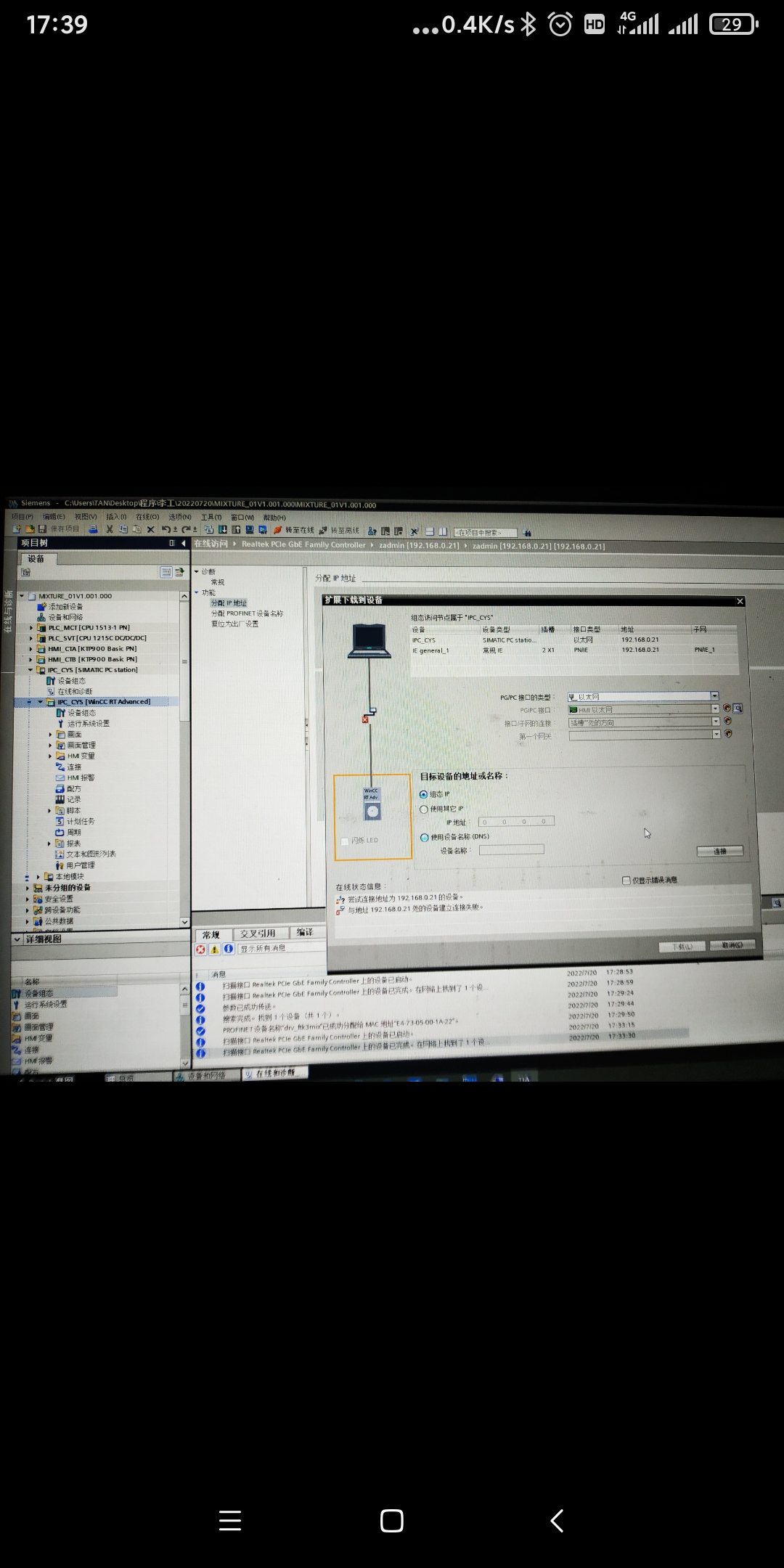The width and height of the screenshot is (784, 1568).
Task: Click the search icon beside PG/PC interface
Action: point(738,709)
